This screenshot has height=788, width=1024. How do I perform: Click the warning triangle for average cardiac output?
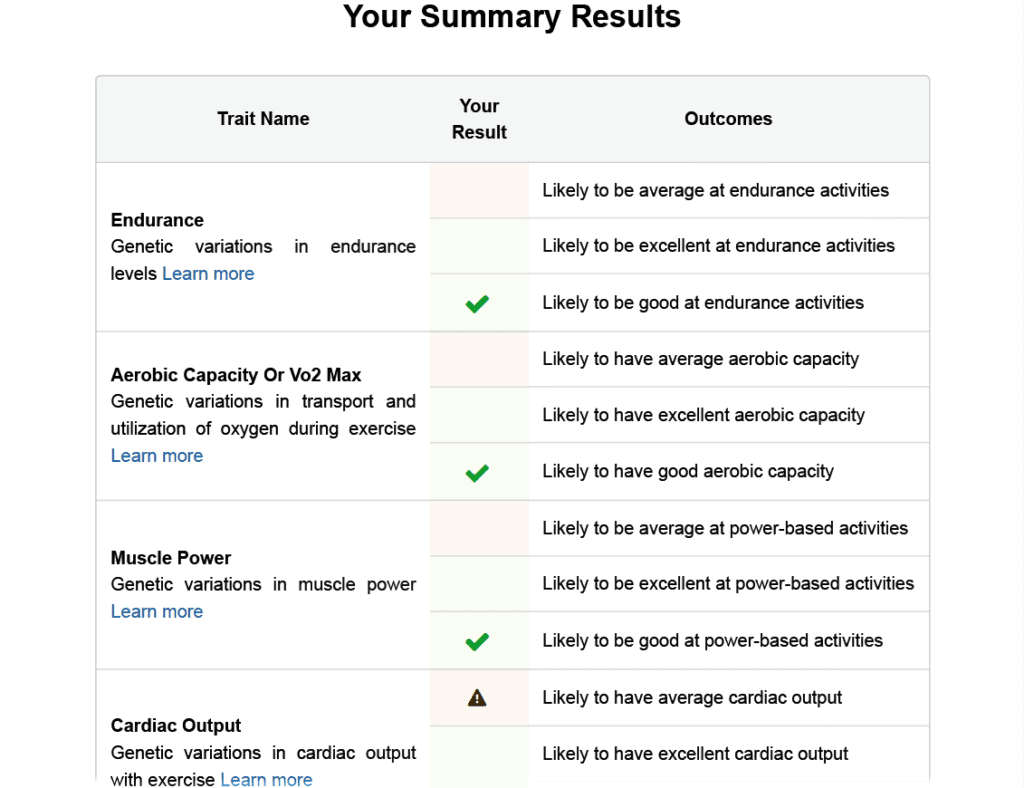477,698
